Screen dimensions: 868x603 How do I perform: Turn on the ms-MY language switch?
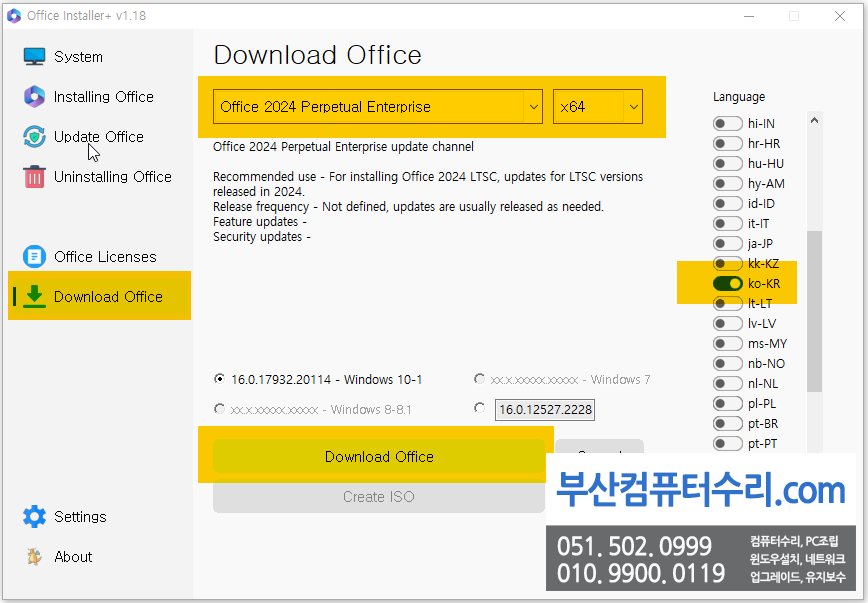coord(727,343)
